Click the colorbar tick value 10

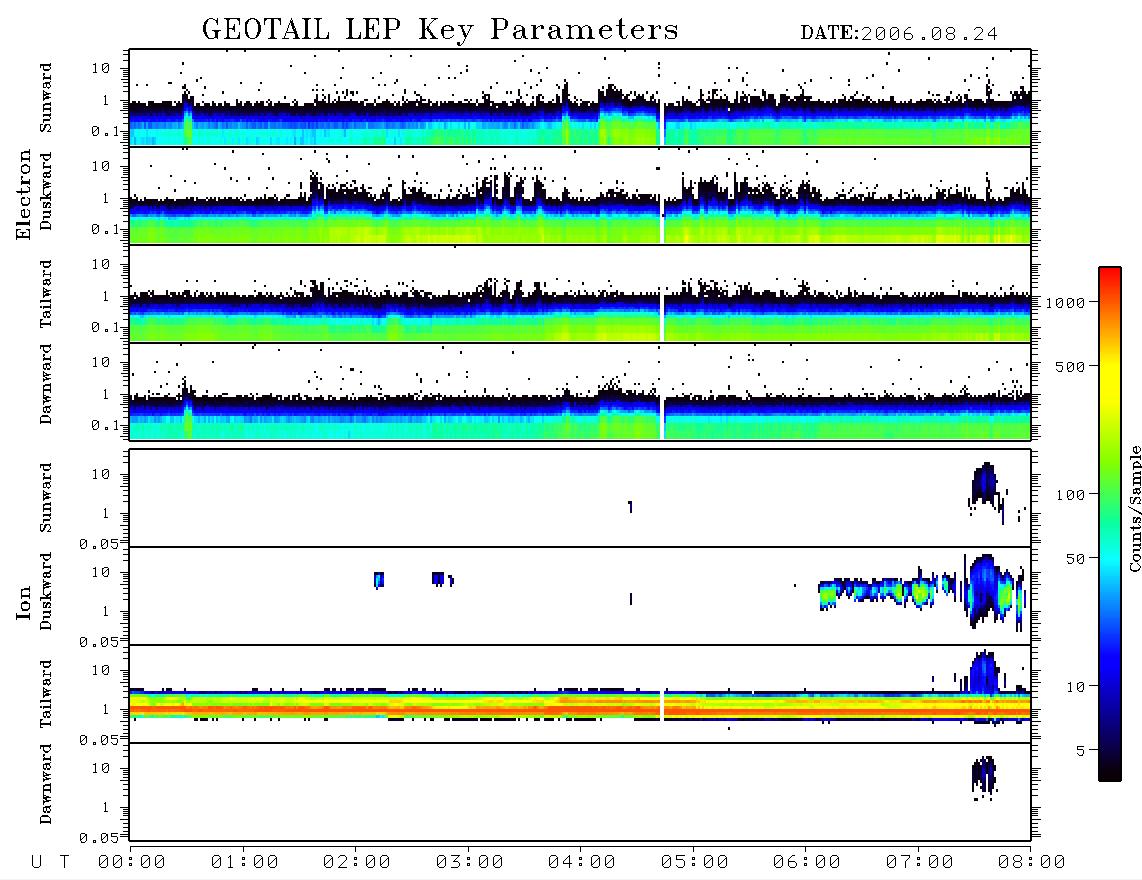(x=1075, y=687)
